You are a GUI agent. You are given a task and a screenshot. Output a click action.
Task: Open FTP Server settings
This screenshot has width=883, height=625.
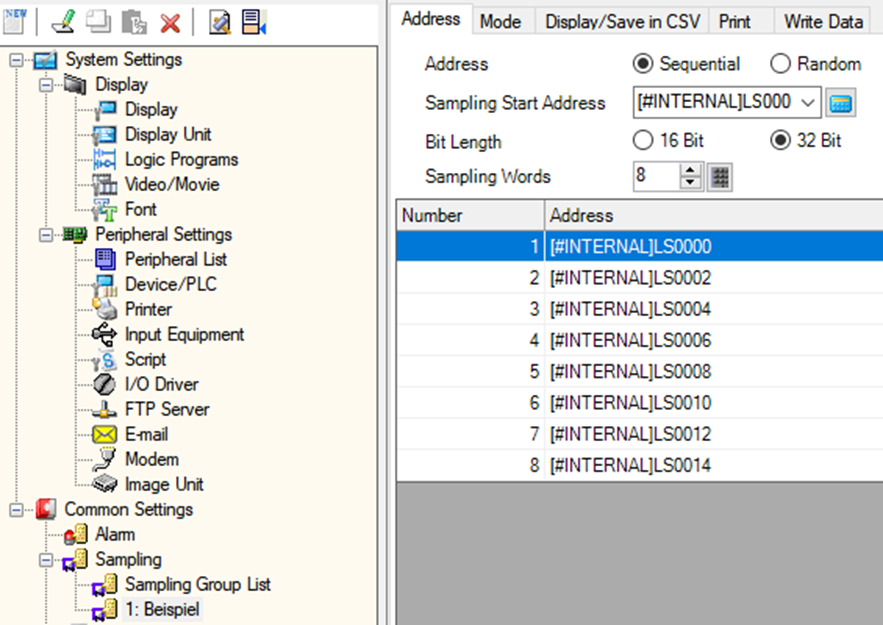(x=167, y=409)
